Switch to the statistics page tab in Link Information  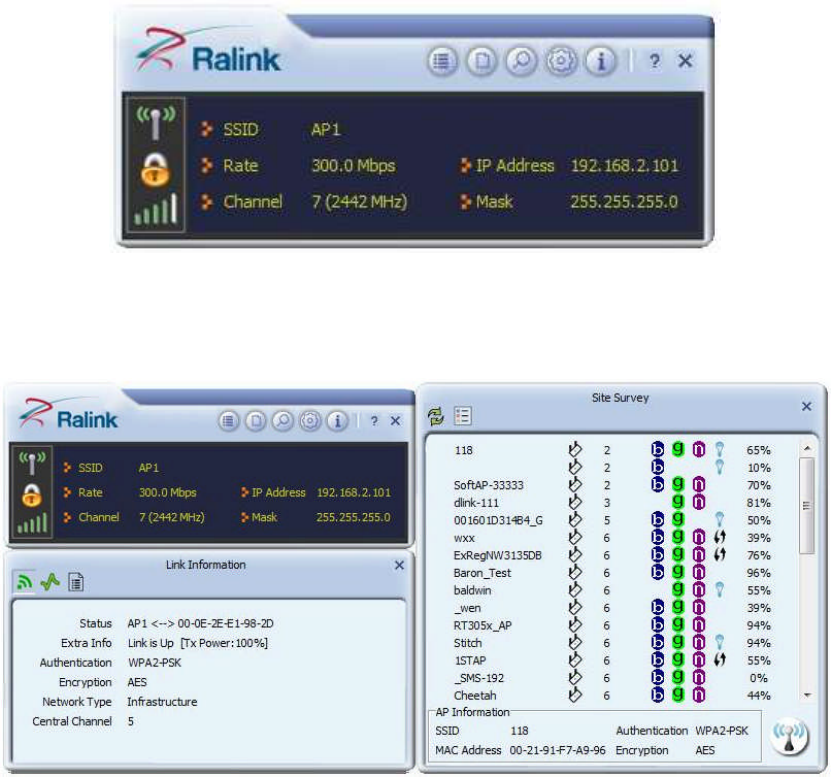[76, 582]
